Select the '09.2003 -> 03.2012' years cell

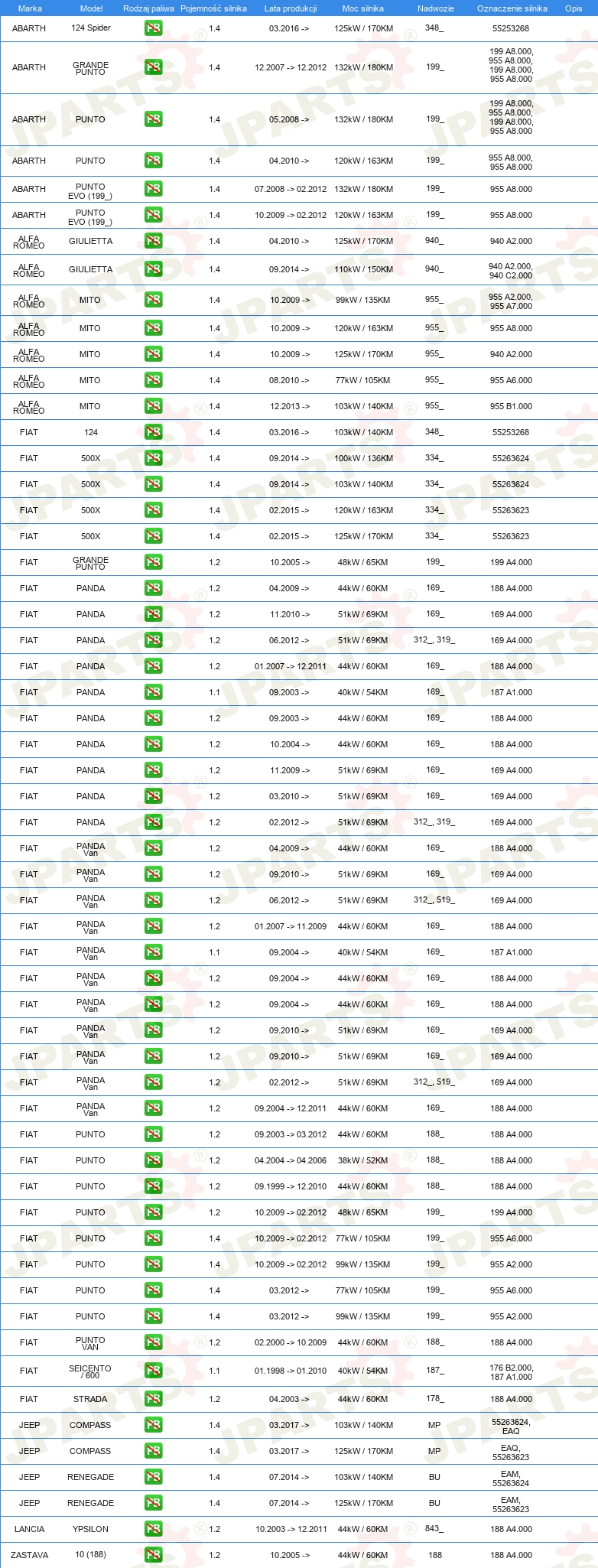click(x=291, y=1134)
